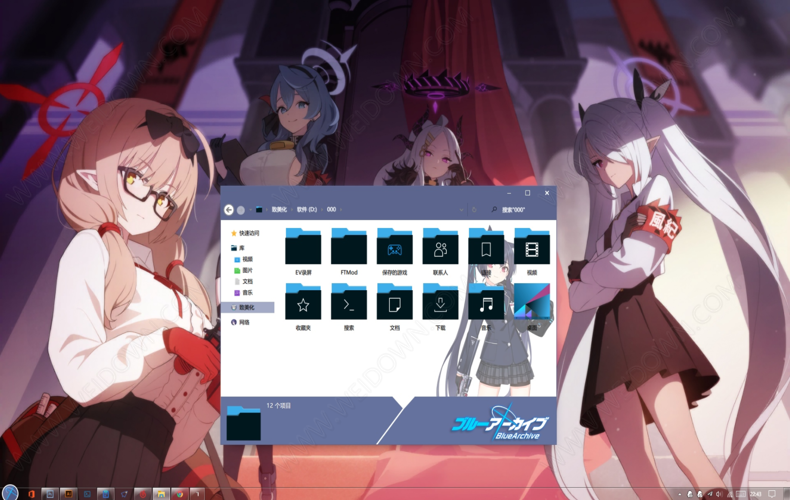The height and width of the screenshot is (500, 790).
Task: Open File Explorer taskbar icon
Action: (x=161, y=494)
